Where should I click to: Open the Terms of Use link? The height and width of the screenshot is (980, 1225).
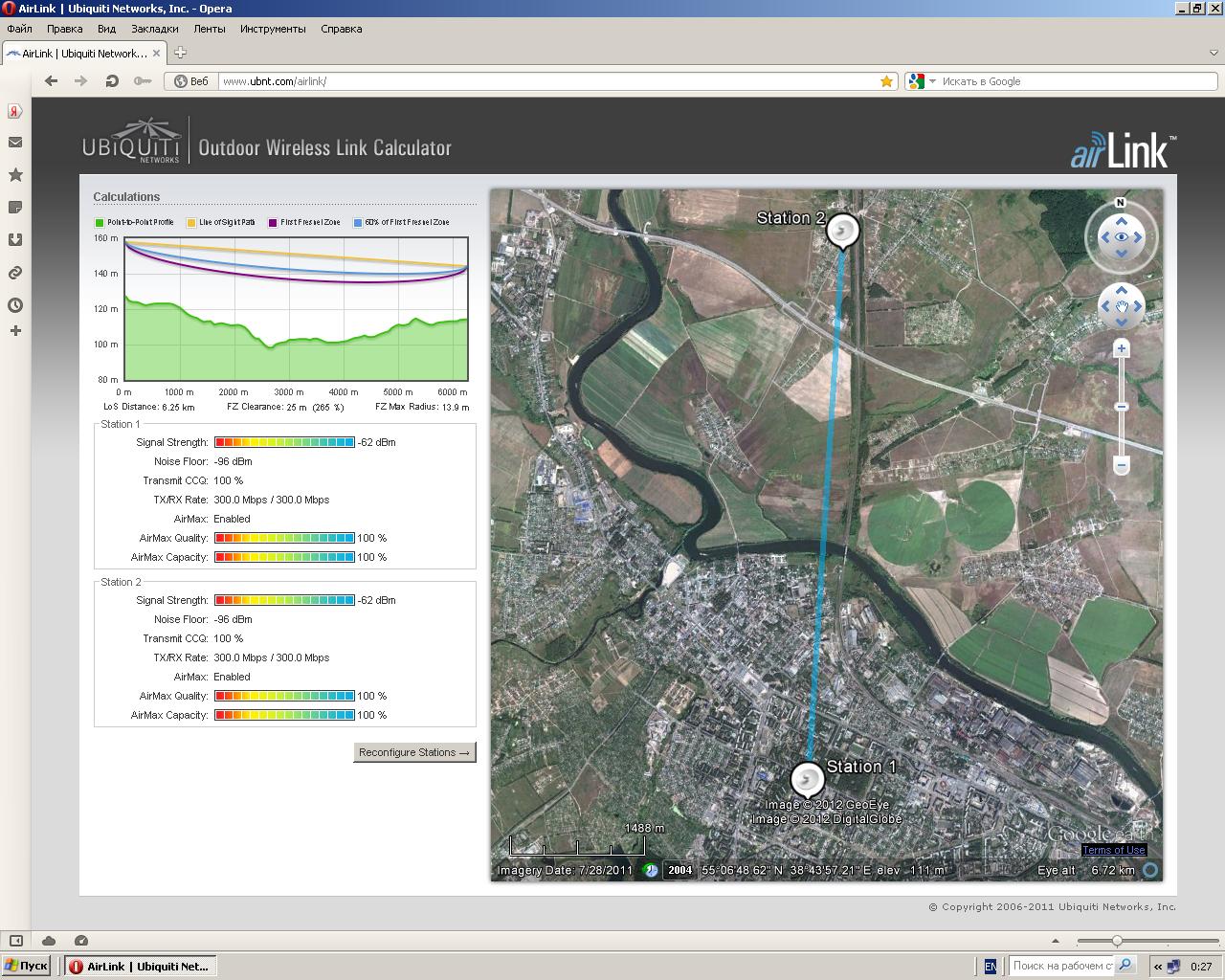[x=1113, y=850]
